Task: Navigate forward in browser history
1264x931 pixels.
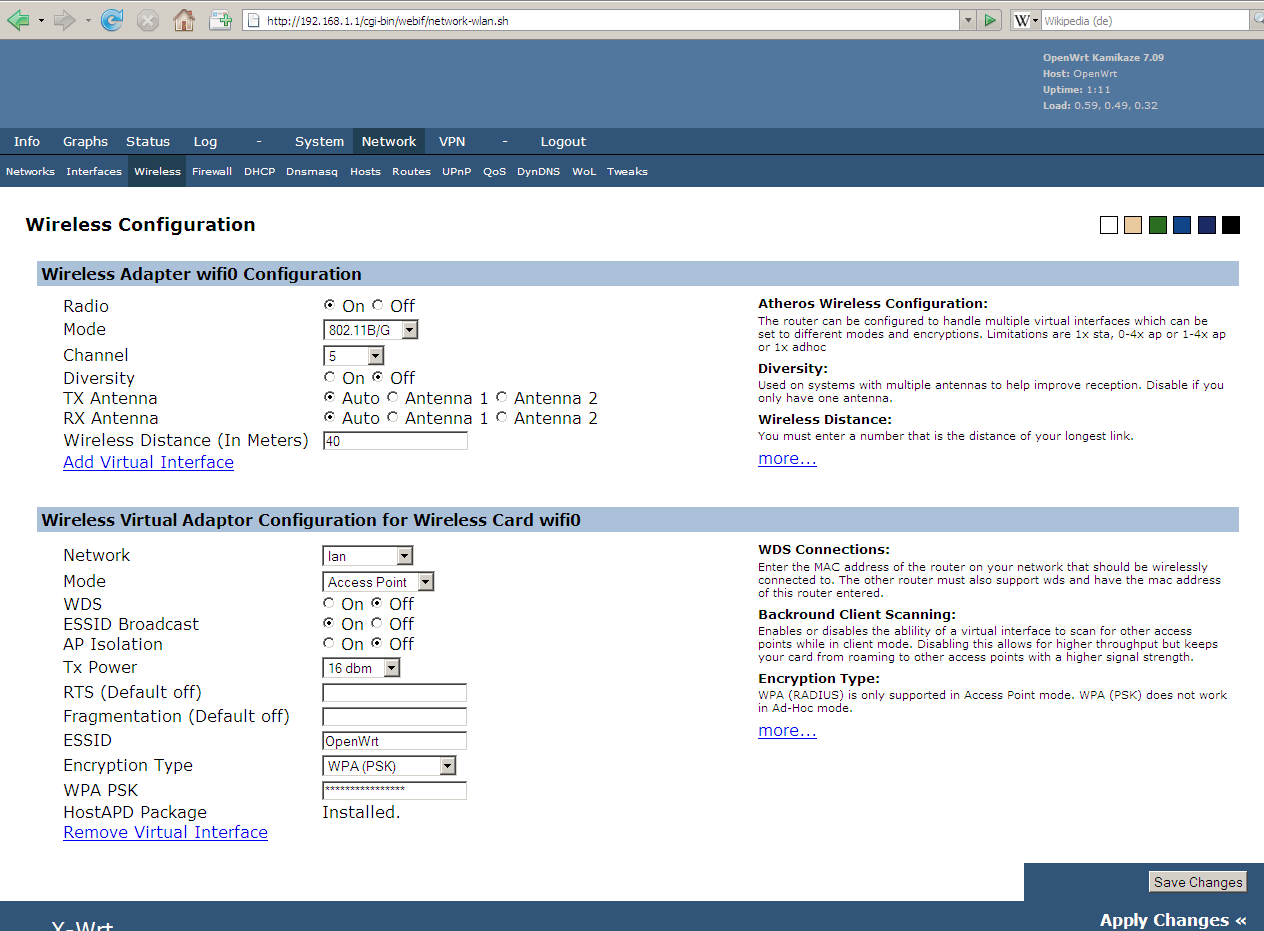Action: pos(62,20)
